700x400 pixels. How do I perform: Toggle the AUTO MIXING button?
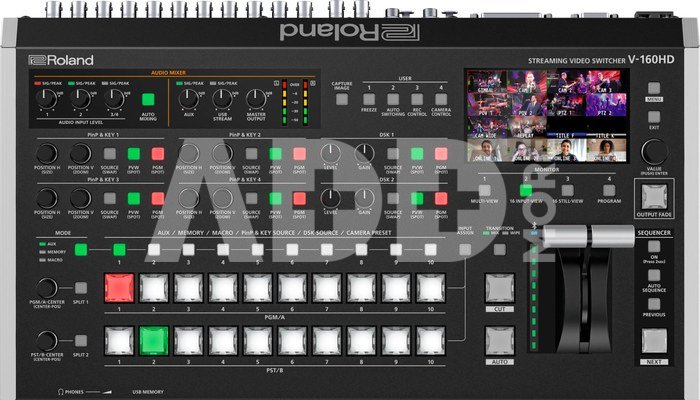click(148, 99)
